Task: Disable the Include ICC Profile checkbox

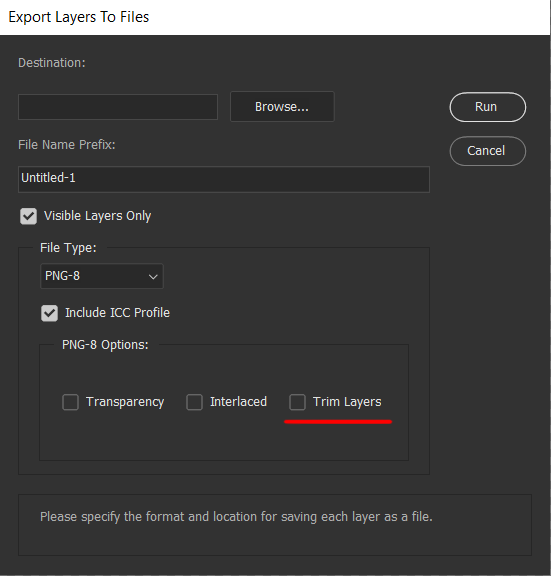Action: pyautogui.click(x=49, y=313)
